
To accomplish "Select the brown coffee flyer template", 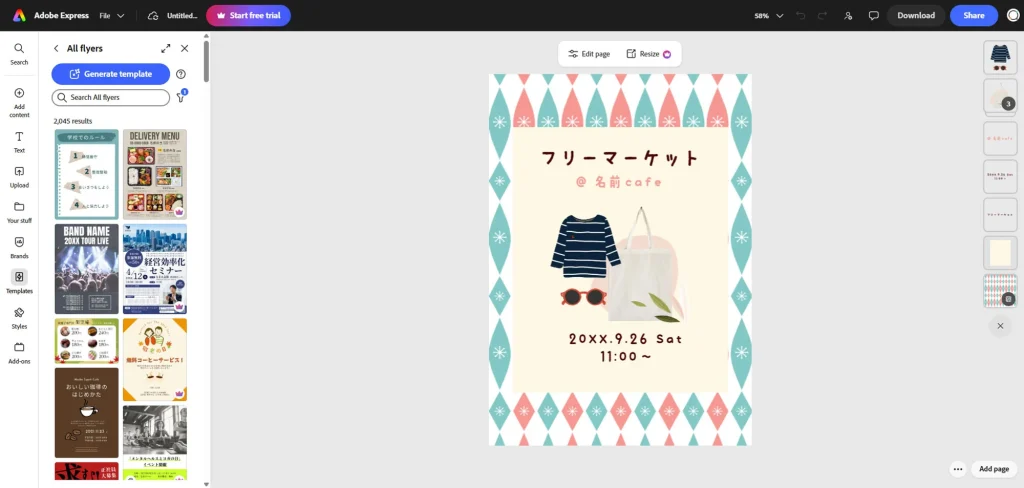I will tap(87, 412).
